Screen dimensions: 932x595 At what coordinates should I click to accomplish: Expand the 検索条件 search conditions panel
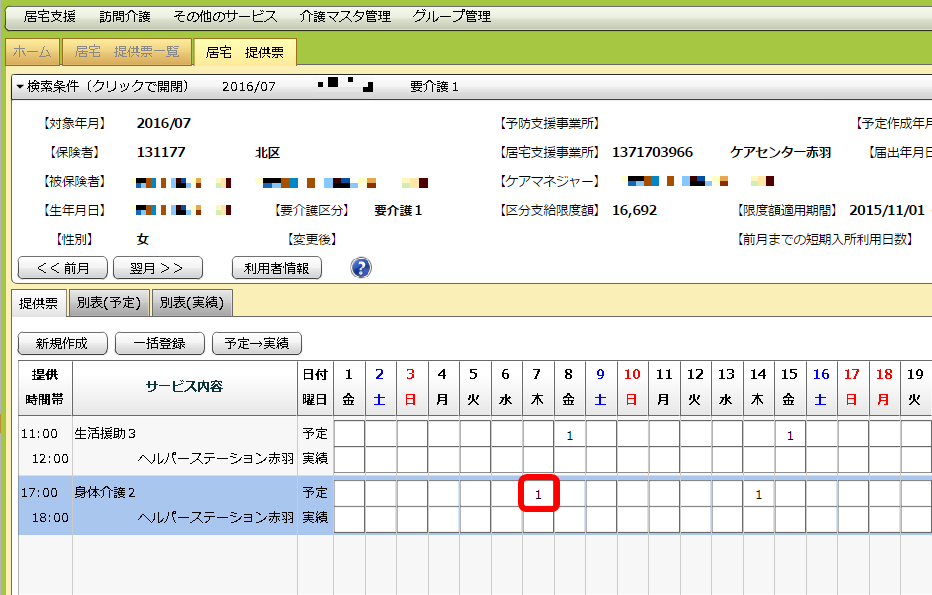(100, 87)
